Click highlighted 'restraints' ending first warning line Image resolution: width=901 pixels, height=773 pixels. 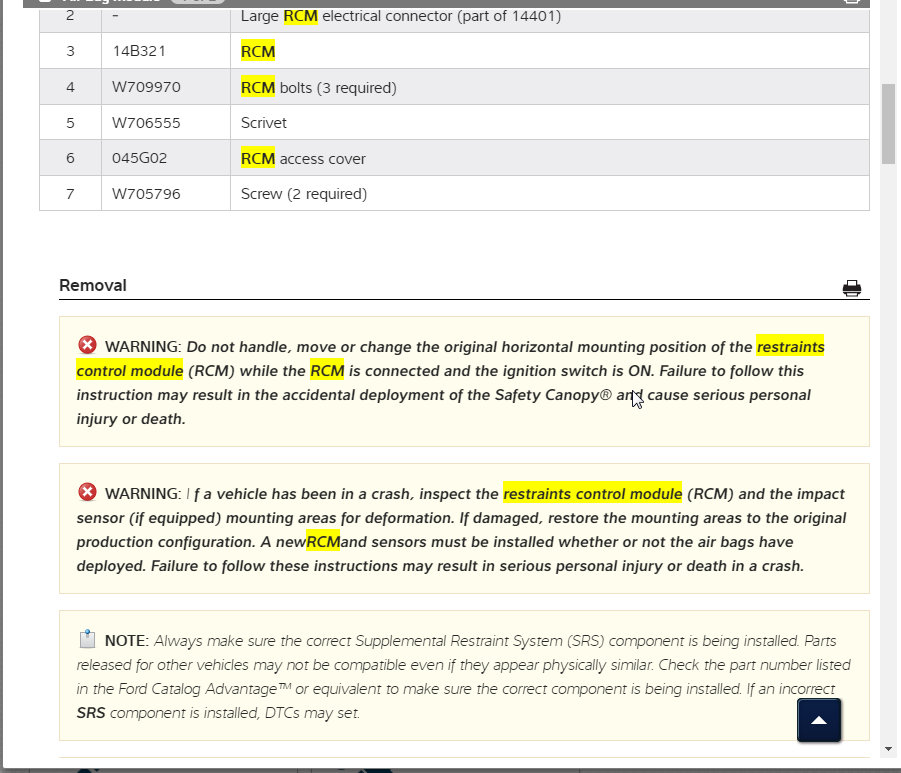point(790,347)
